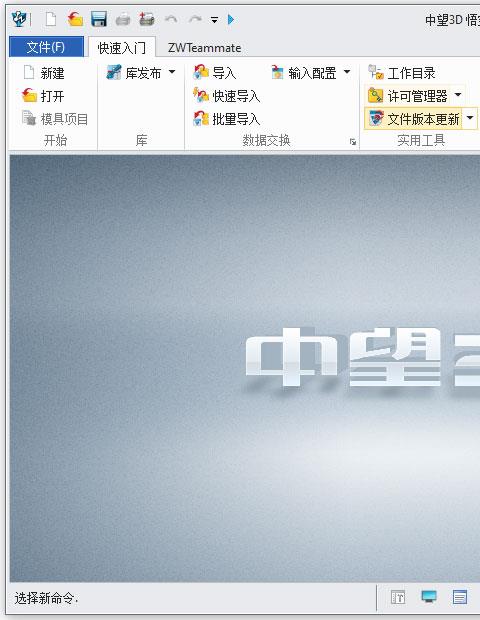Click the Redo arrow icon

[195, 19]
